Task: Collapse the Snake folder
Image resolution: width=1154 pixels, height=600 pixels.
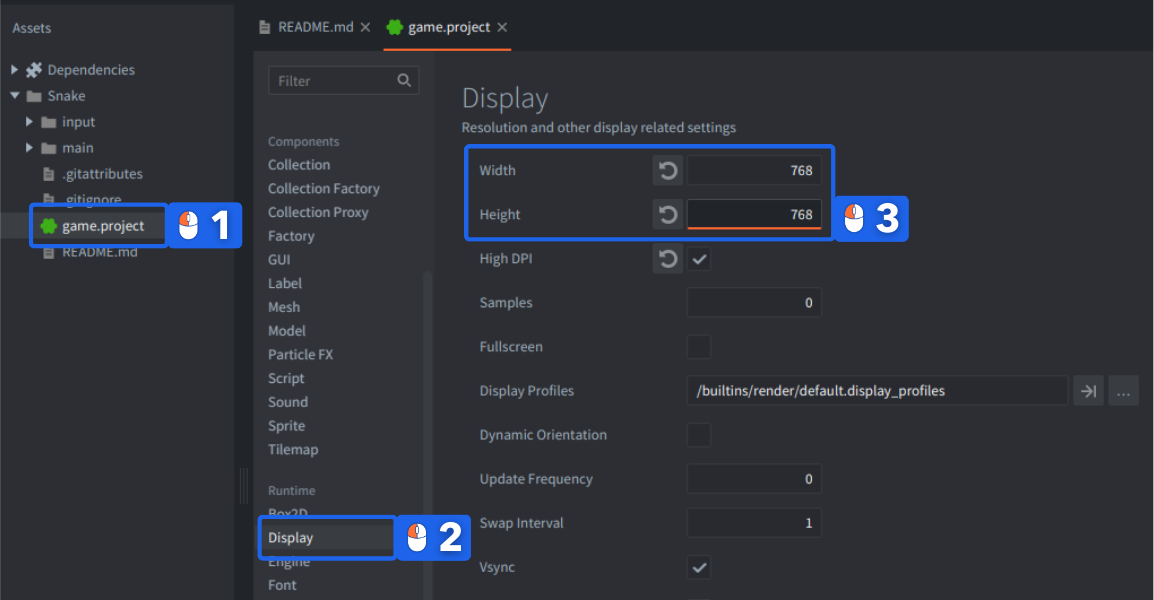Action: tap(15, 96)
